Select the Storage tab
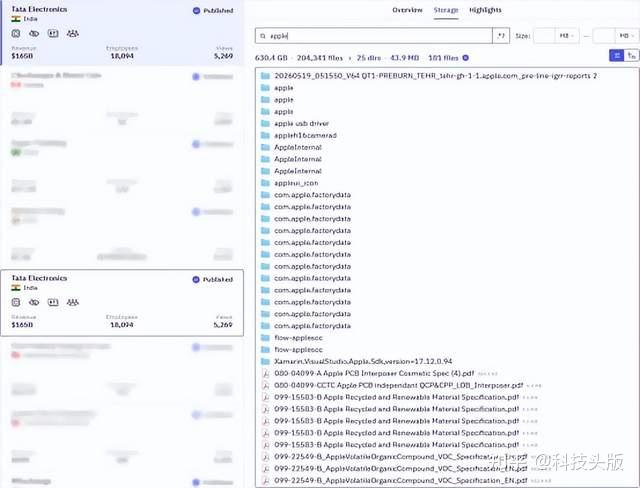640x488 pixels. [x=446, y=10]
